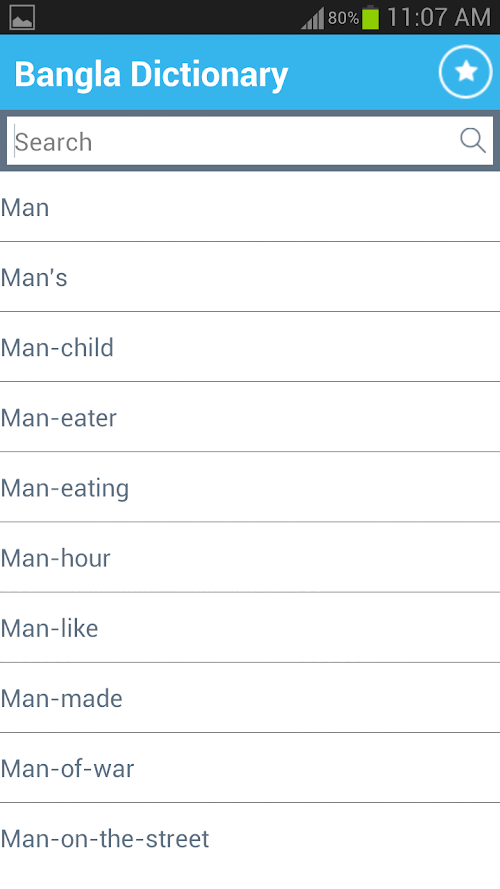This screenshot has height=889, width=500.
Task: Select the Man-child entry
Action: (x=250, y=347)
